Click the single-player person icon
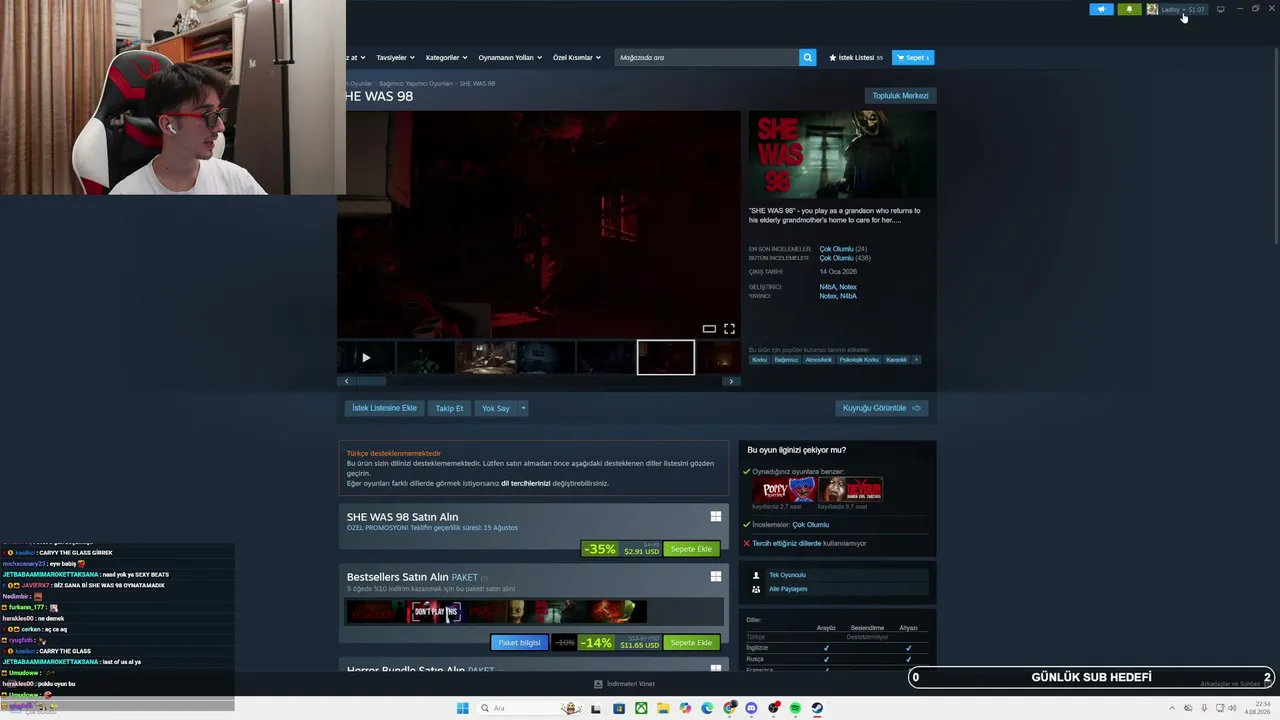Screen dimensions: 1280x720 [x=756, y=575]
